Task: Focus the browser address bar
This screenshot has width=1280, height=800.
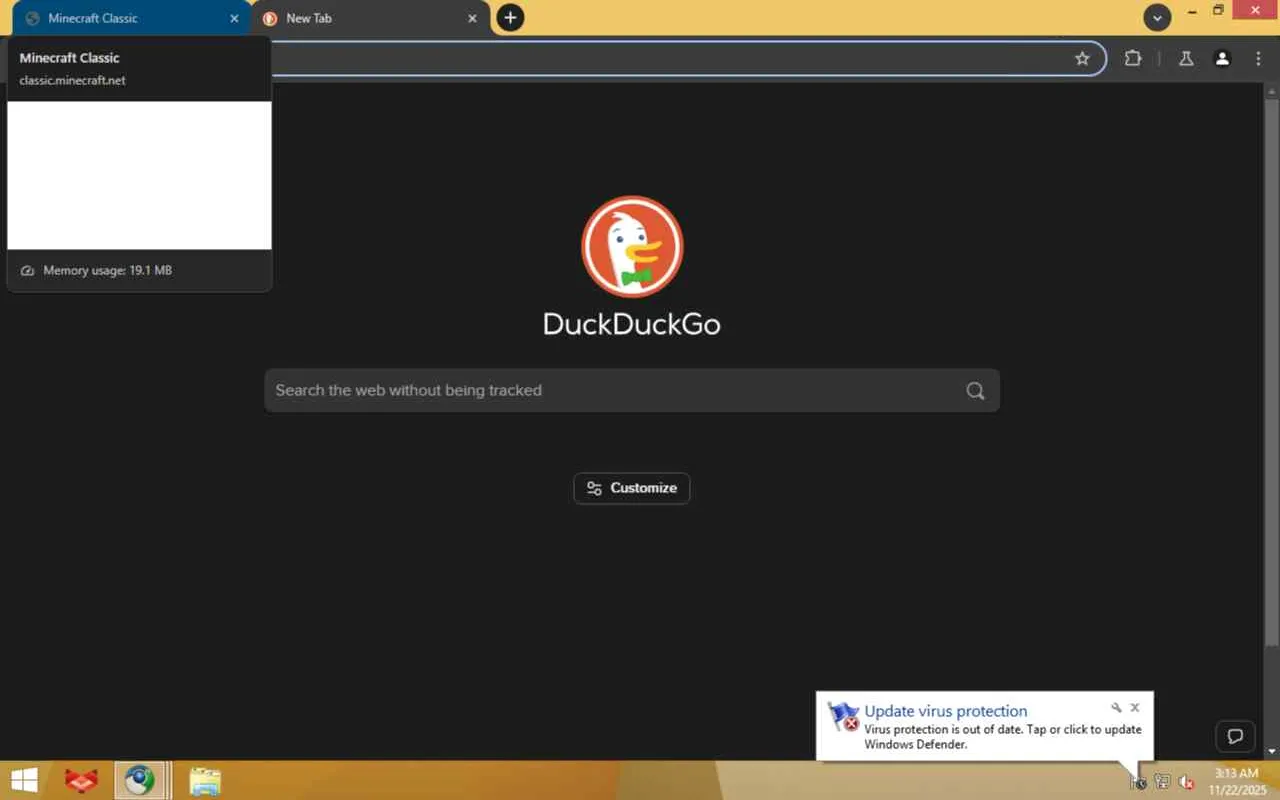Action: [x=670, y=59]
